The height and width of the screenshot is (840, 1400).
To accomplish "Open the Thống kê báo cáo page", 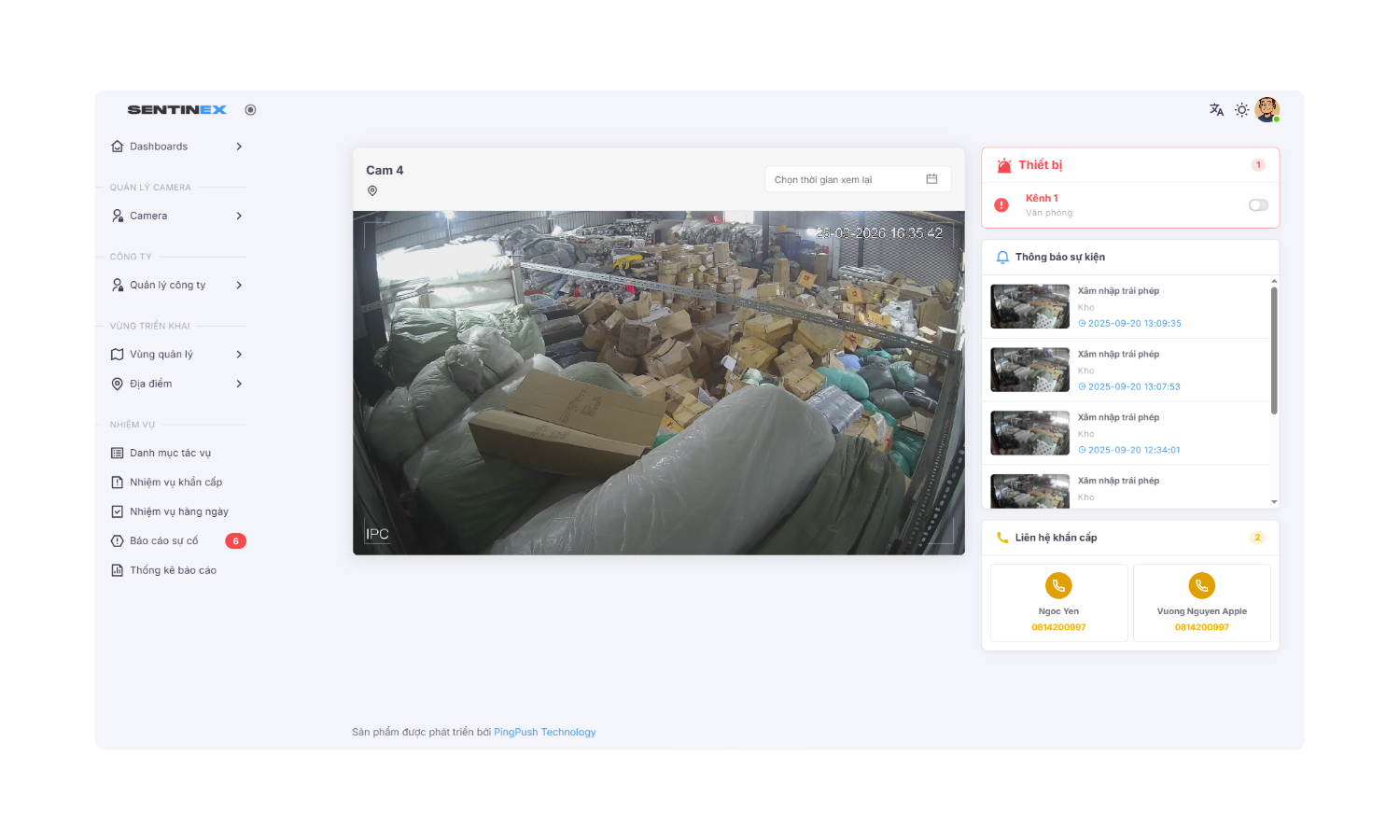I will click(x=173, y=570).
